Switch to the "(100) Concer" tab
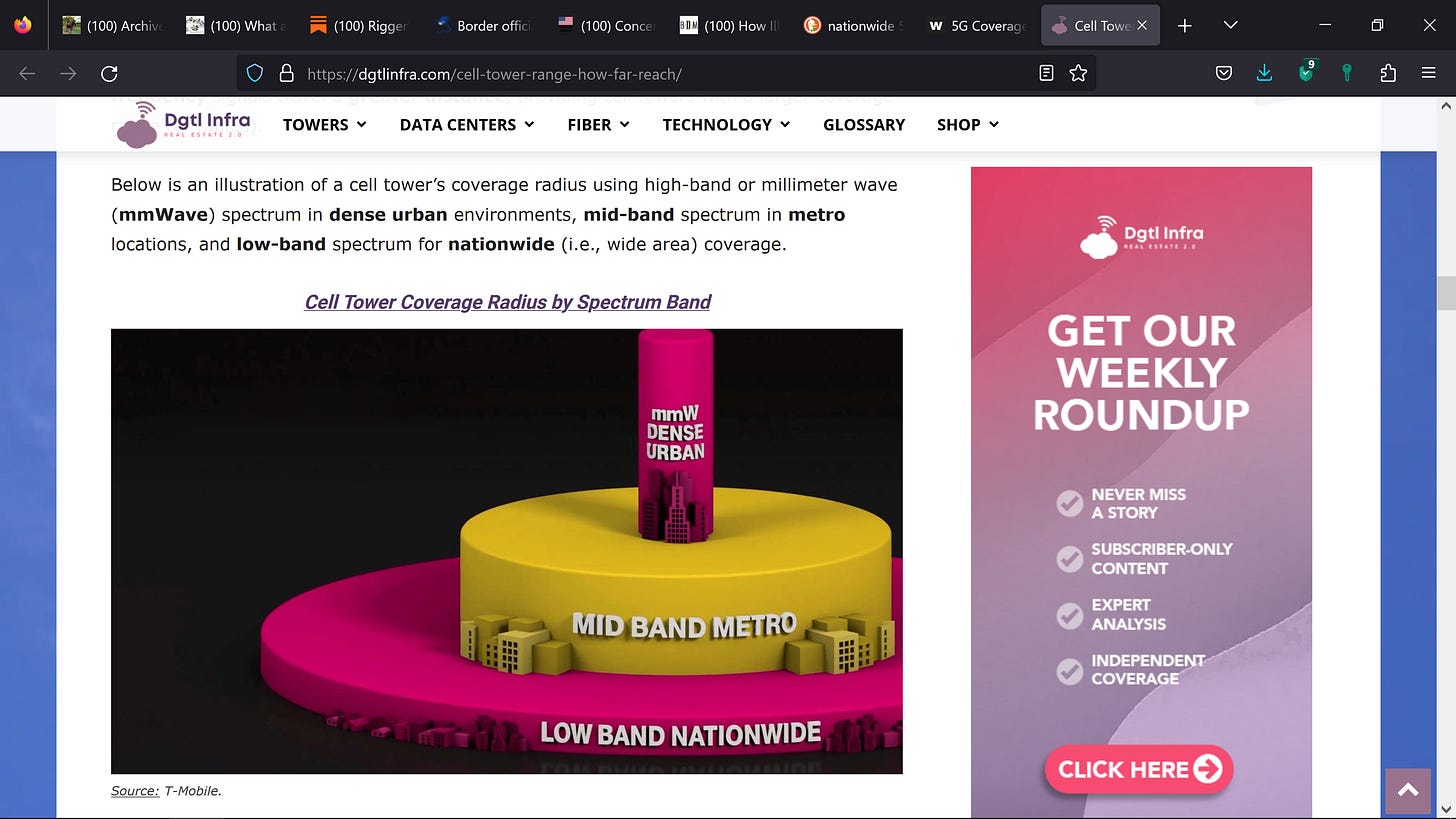Viewport: 1456px width, 819px height. tap(607, 26)
